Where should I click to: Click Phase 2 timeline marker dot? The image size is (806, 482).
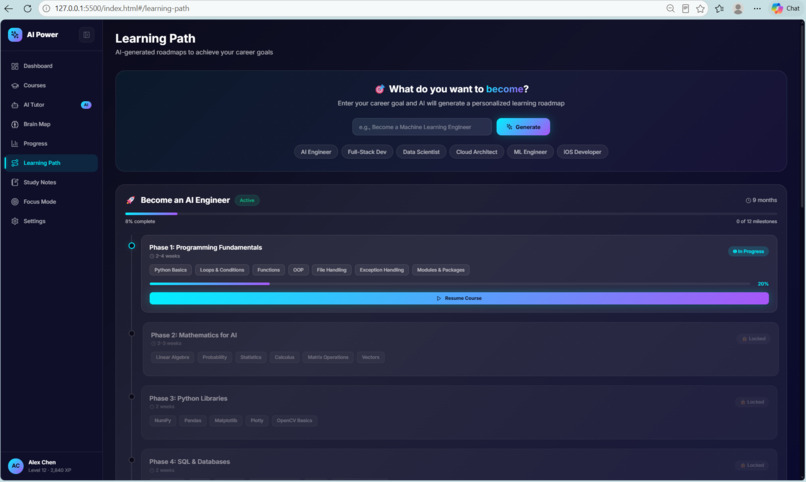132,333
